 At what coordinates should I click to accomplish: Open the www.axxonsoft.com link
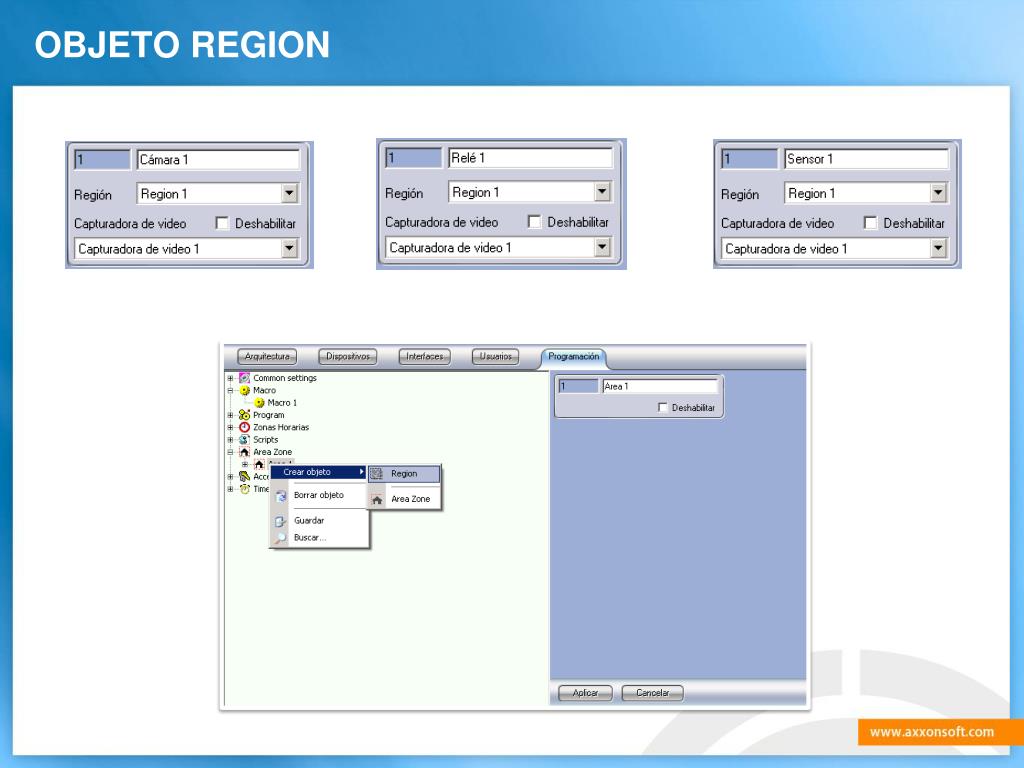932,733
